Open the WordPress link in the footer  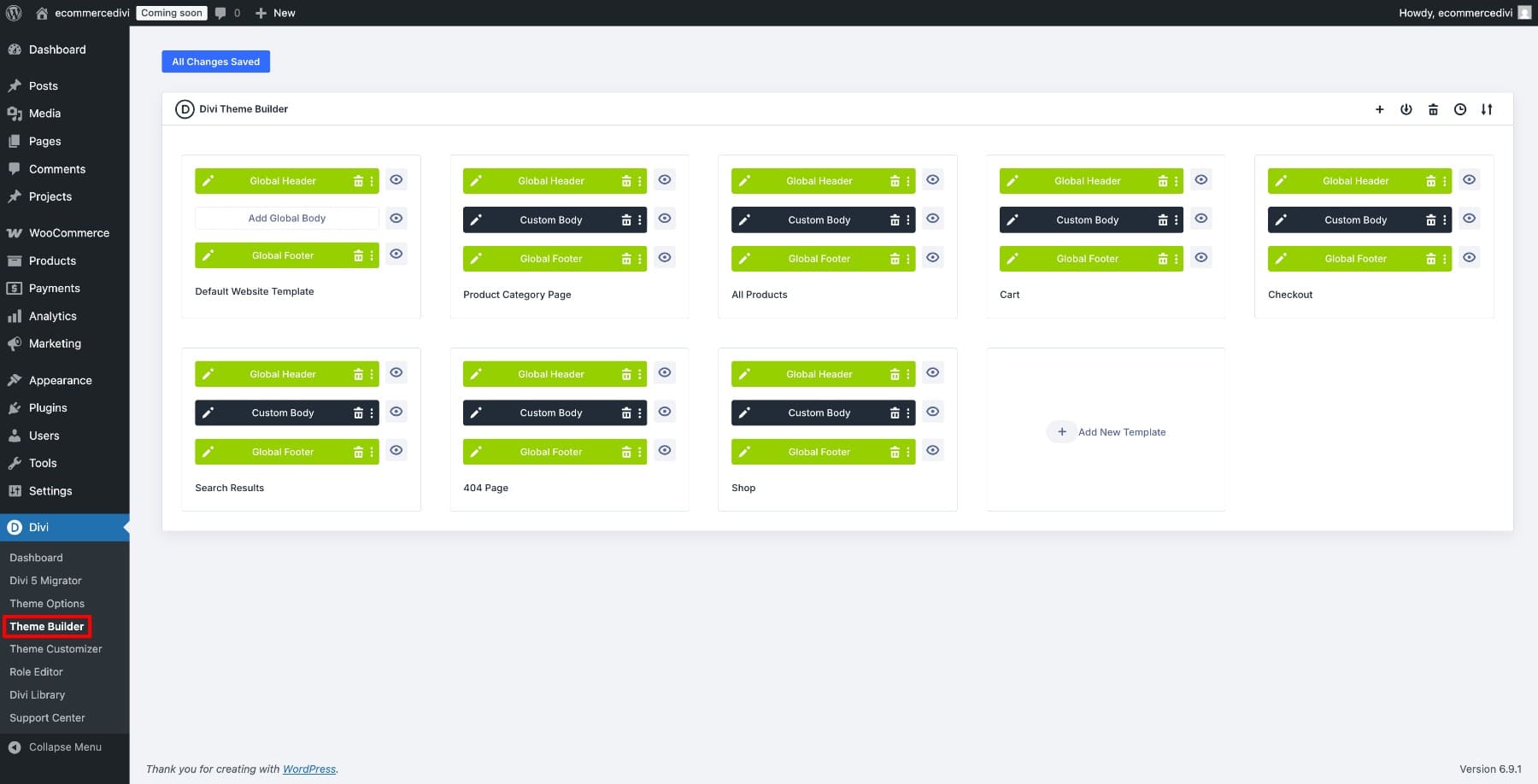308,769
